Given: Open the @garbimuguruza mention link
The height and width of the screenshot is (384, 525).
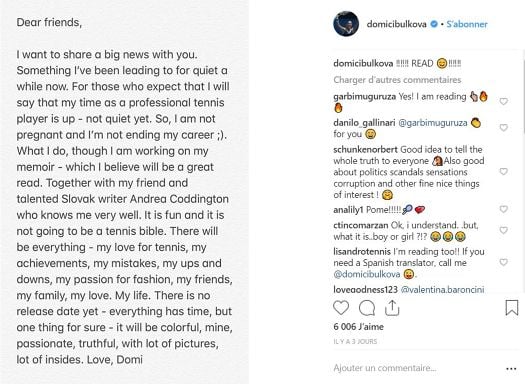Looking at the screenshot, I should coord(433,123).
